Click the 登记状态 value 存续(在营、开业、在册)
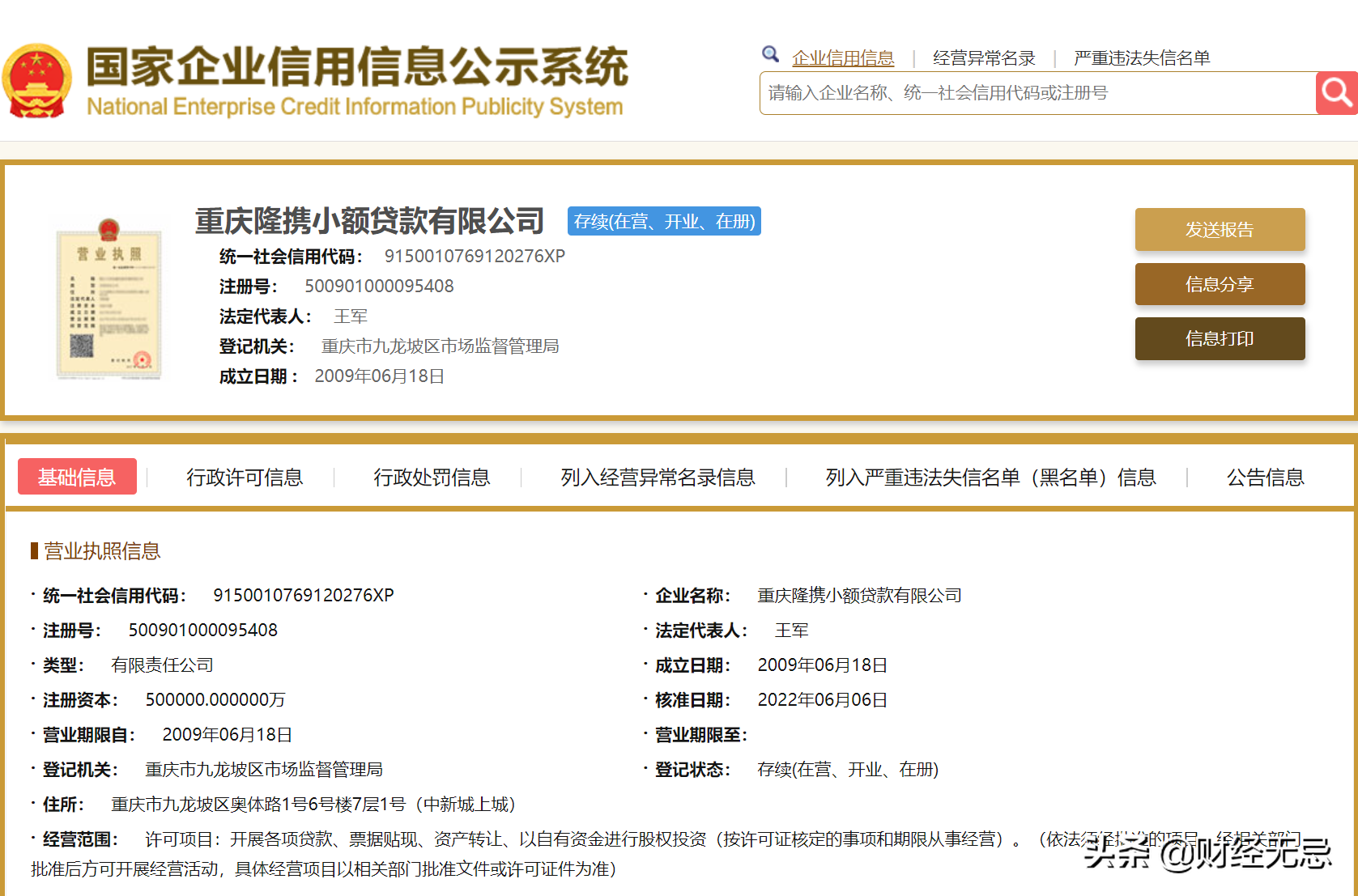 [x=848, y=769]
